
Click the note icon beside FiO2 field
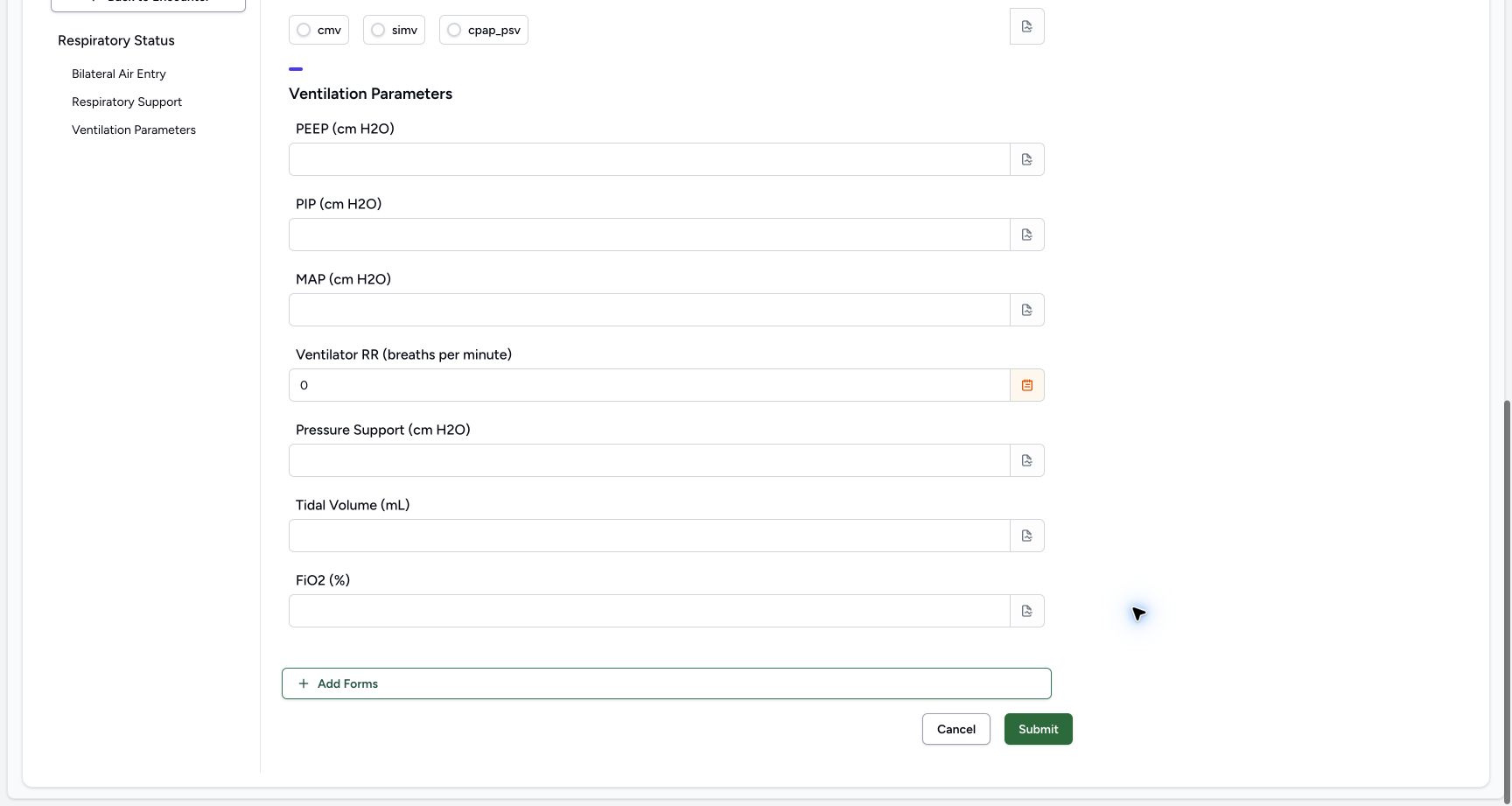pos(1027,611)
